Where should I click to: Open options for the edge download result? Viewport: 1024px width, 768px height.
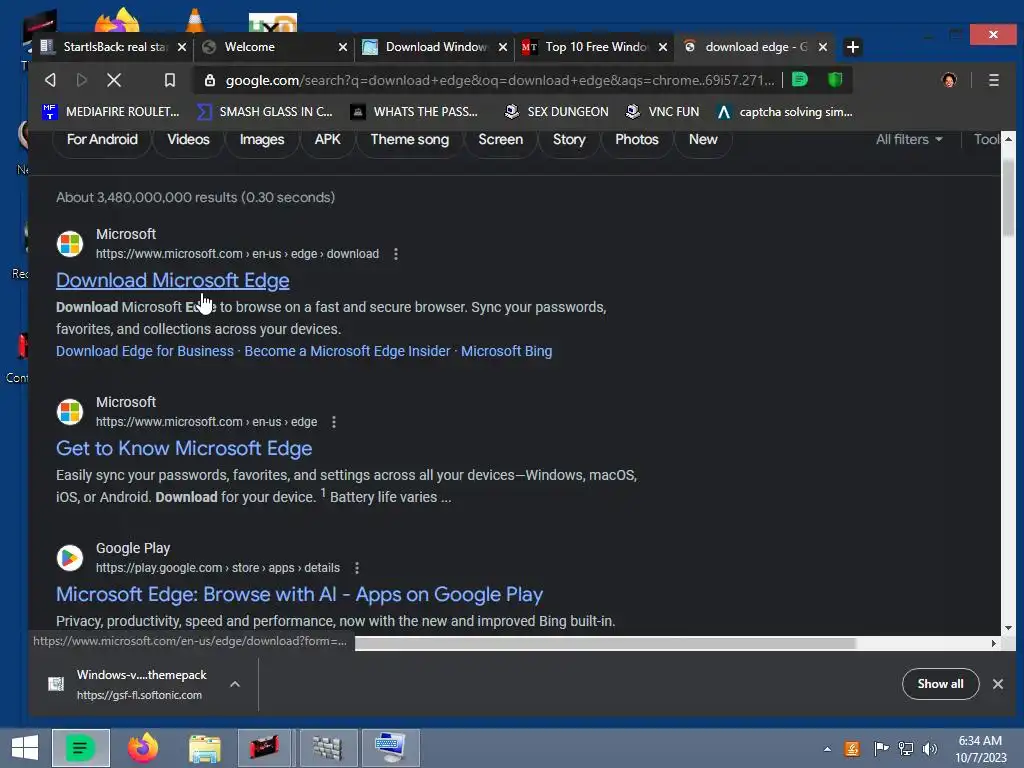pos(396,254)
